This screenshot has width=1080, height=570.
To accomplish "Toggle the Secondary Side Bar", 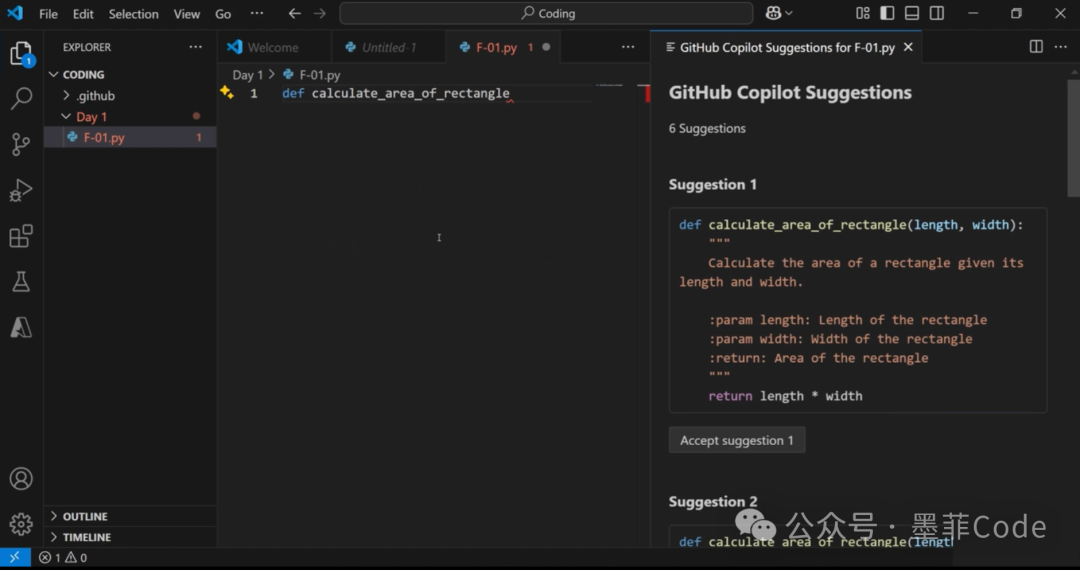I will pos(937,13).
